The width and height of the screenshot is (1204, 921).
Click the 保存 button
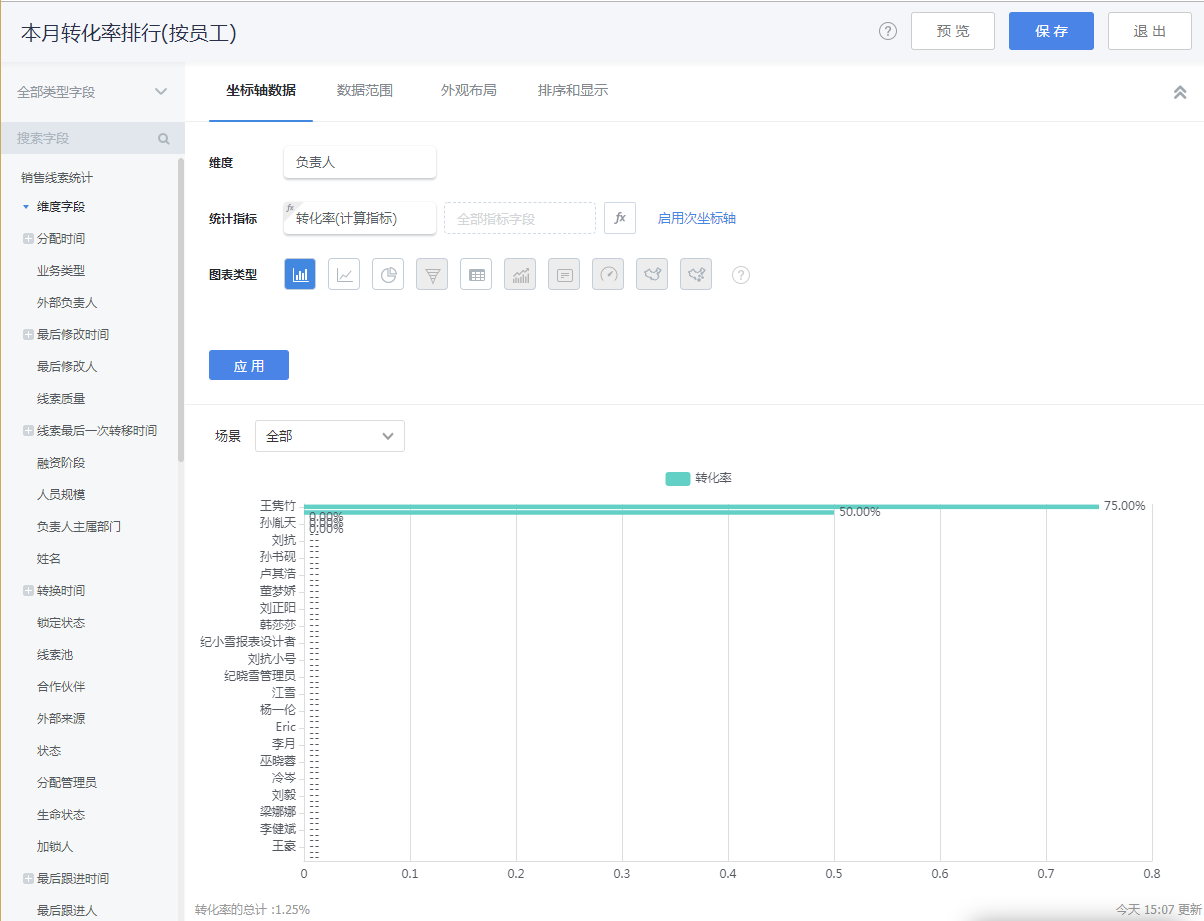pyautogui.click(x=1051, y=31)
